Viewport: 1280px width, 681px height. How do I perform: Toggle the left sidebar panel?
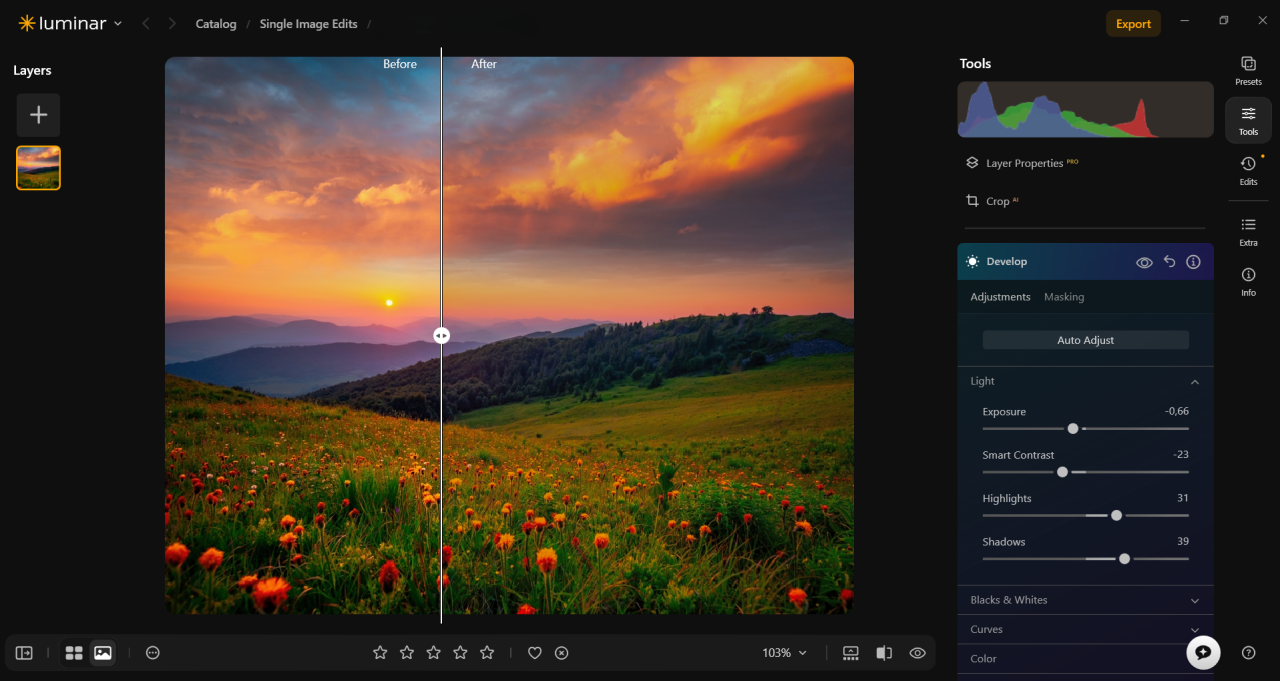coord(24,653)
